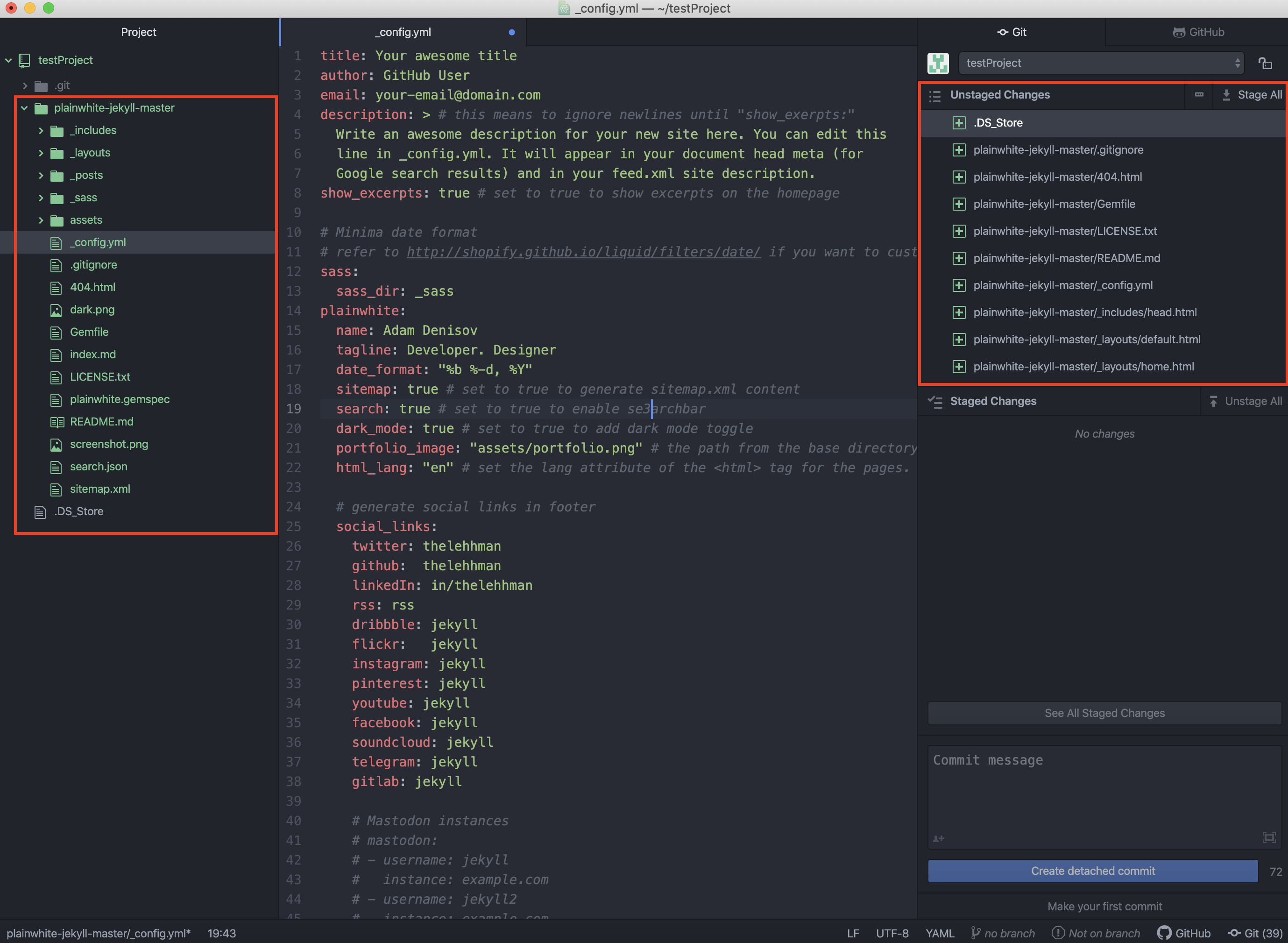Image resolution: width=1288 pixels, height=943 pixels.
Task: Click the Git (39) status bar item
Action: (x=1254, y=933)
